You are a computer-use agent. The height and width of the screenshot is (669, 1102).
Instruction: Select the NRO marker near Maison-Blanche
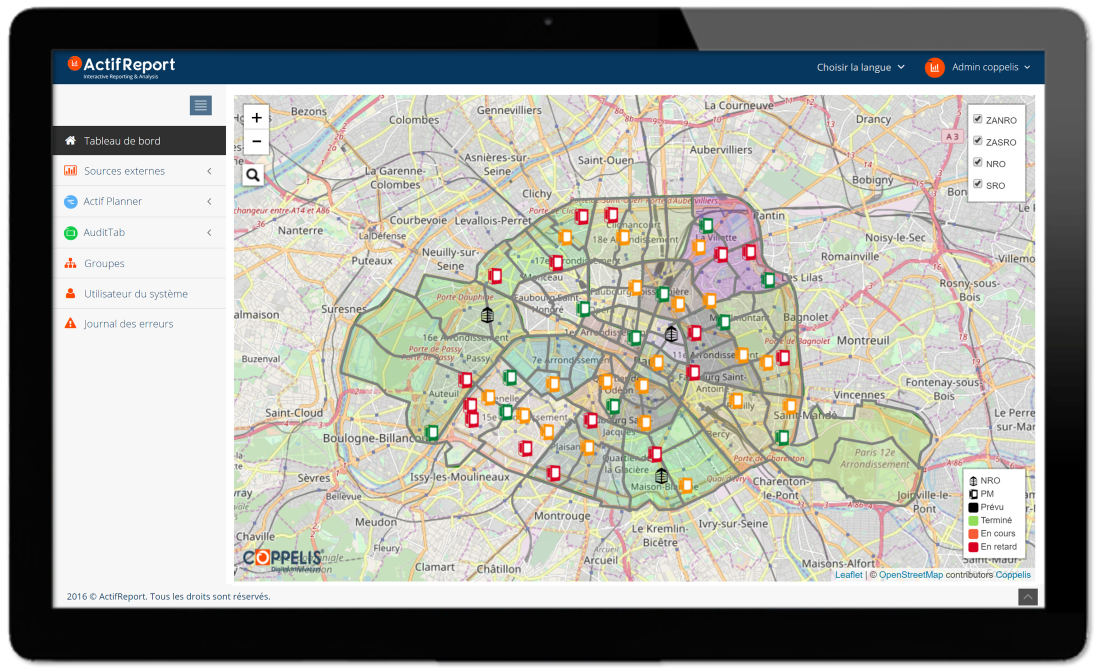tap(661, 476)
